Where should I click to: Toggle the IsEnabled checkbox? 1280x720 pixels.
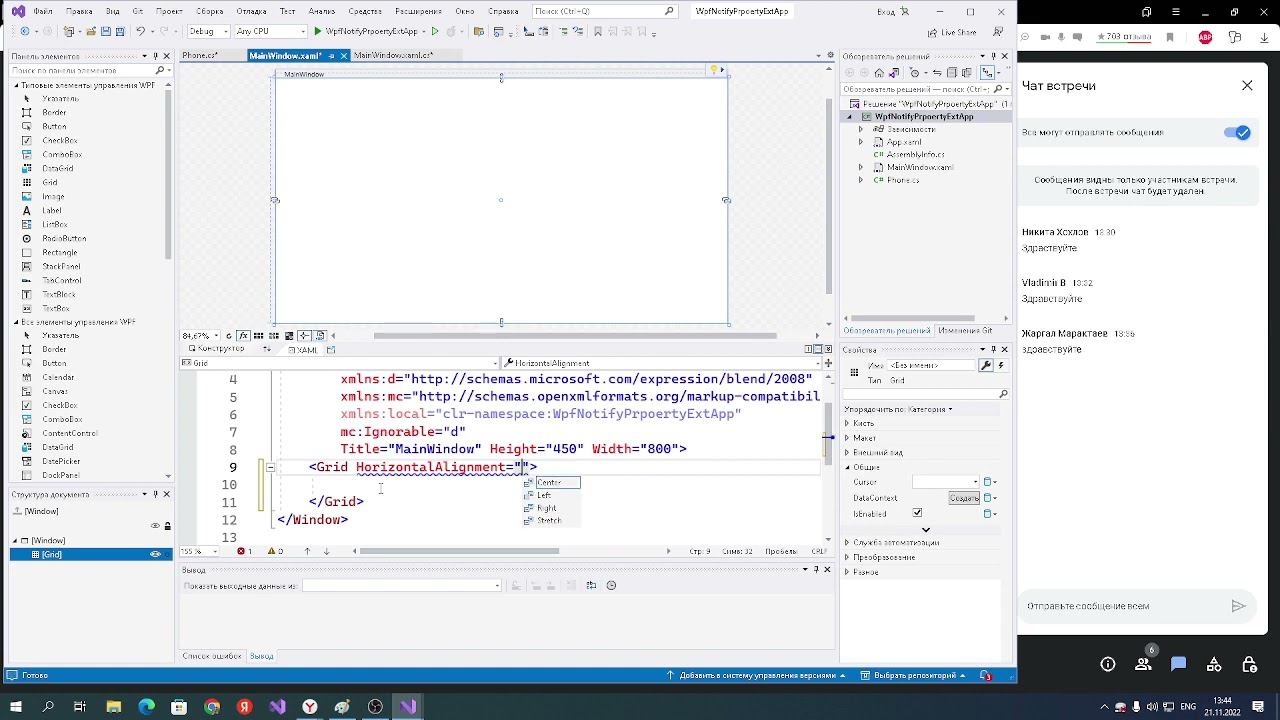pyautogui.click(x=917, y=513)
